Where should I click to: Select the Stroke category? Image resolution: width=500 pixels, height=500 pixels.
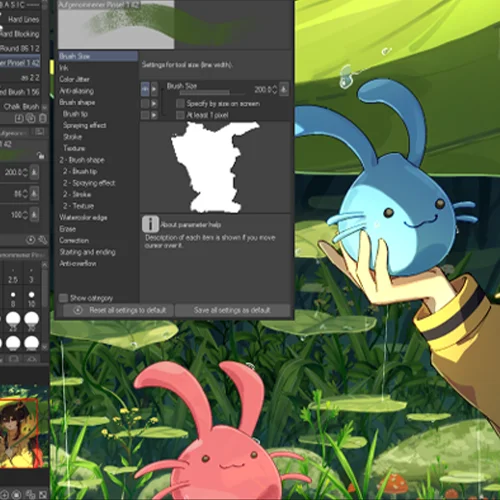pyautogui.click(x=98, y=137)
